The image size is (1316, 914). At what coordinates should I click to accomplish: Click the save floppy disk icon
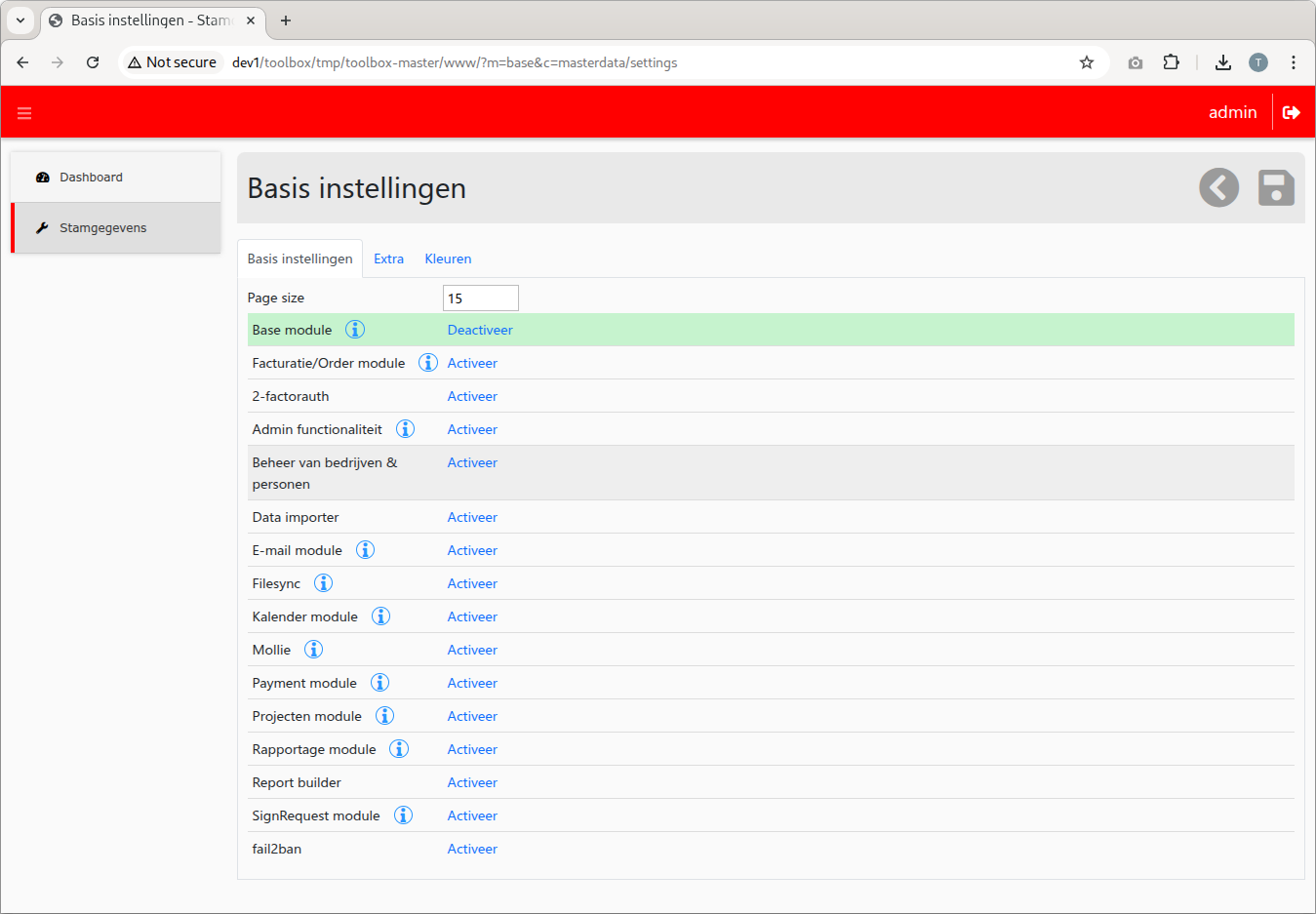1275,187
